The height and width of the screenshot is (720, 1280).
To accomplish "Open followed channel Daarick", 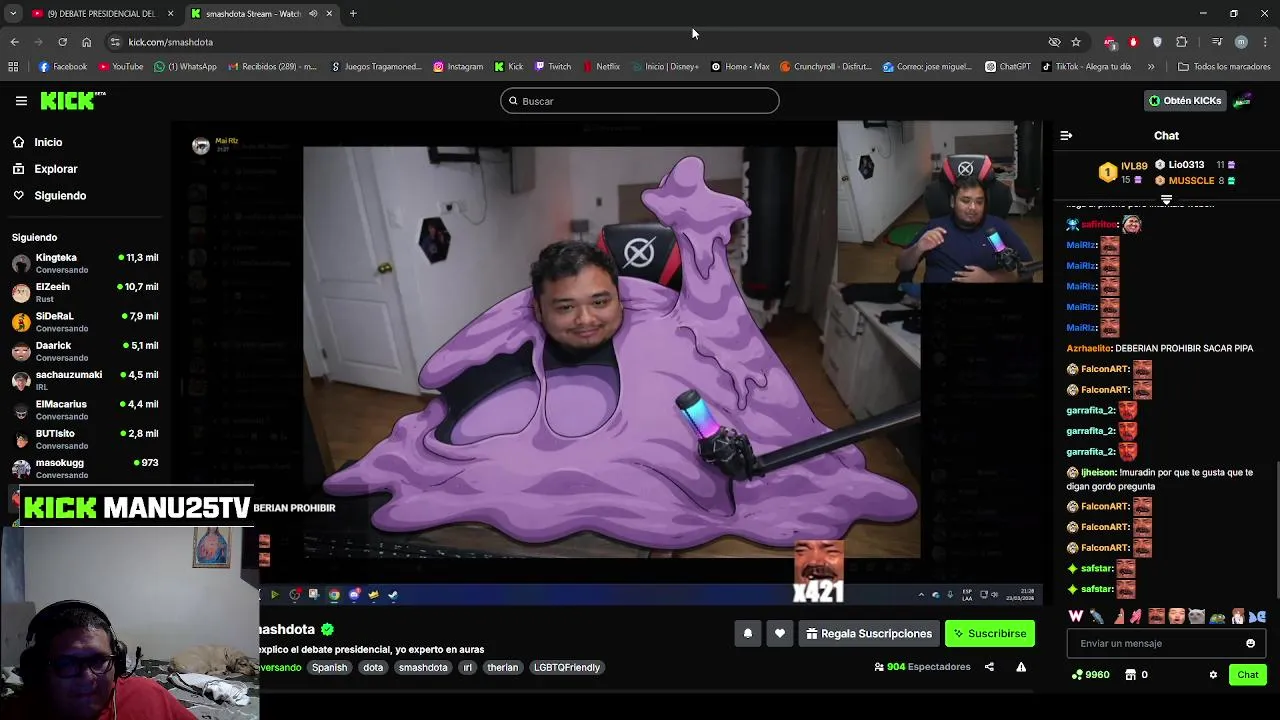I will click(85, 351).
